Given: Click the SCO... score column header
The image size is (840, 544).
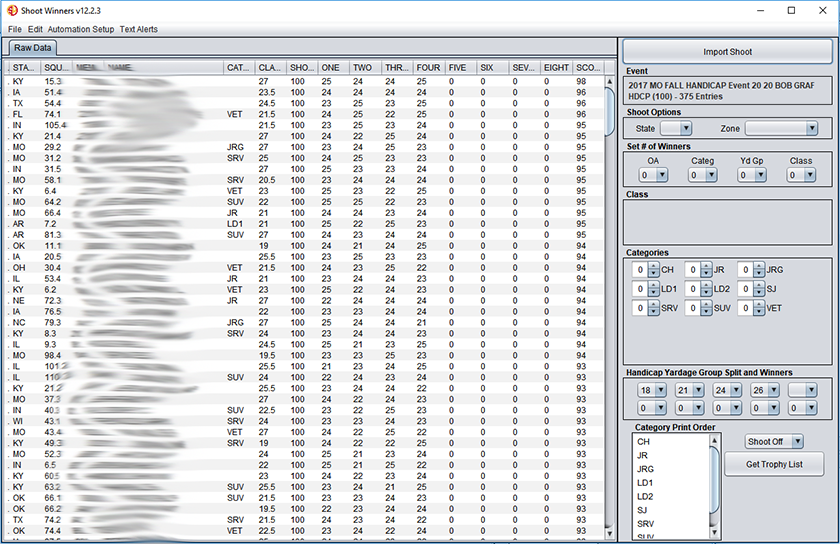Looking at the screenshot, I should point(587,68).
